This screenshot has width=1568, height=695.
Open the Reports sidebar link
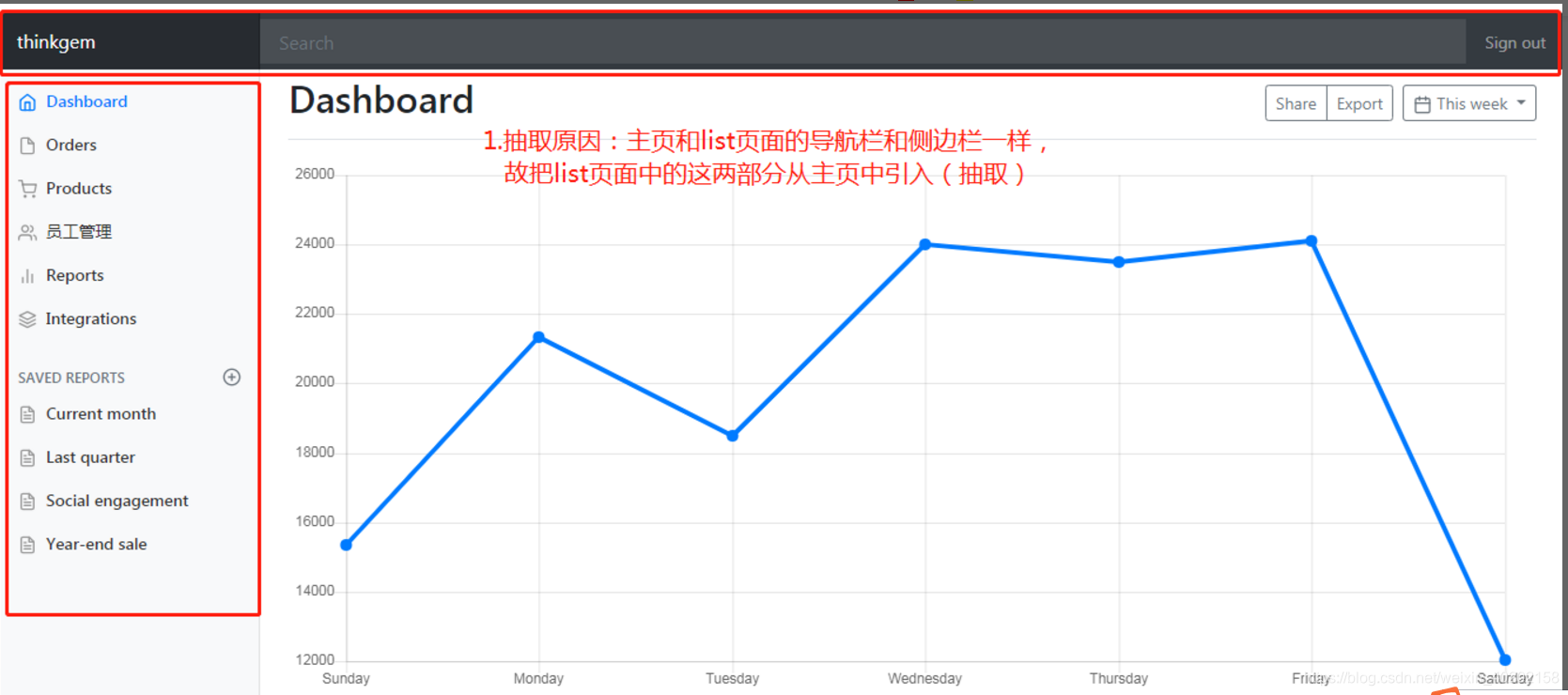click(x=75, y=275)
